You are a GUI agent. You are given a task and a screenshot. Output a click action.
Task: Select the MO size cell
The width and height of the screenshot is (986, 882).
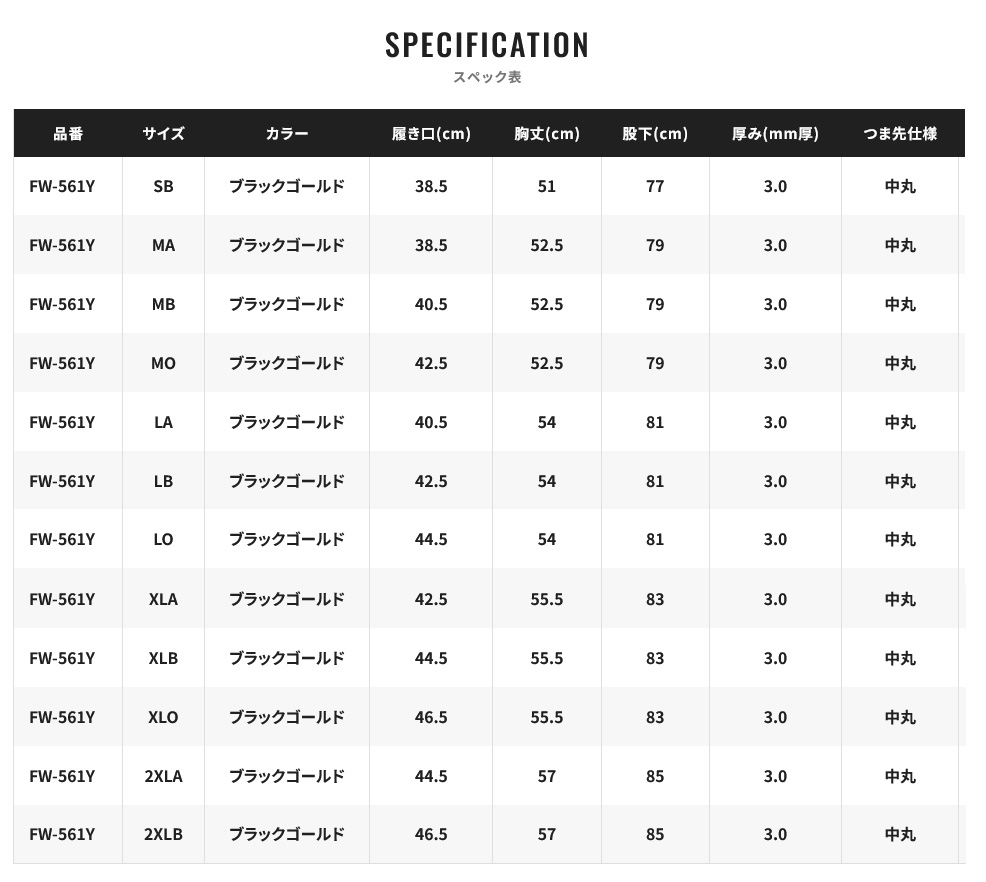pos(163,363)
